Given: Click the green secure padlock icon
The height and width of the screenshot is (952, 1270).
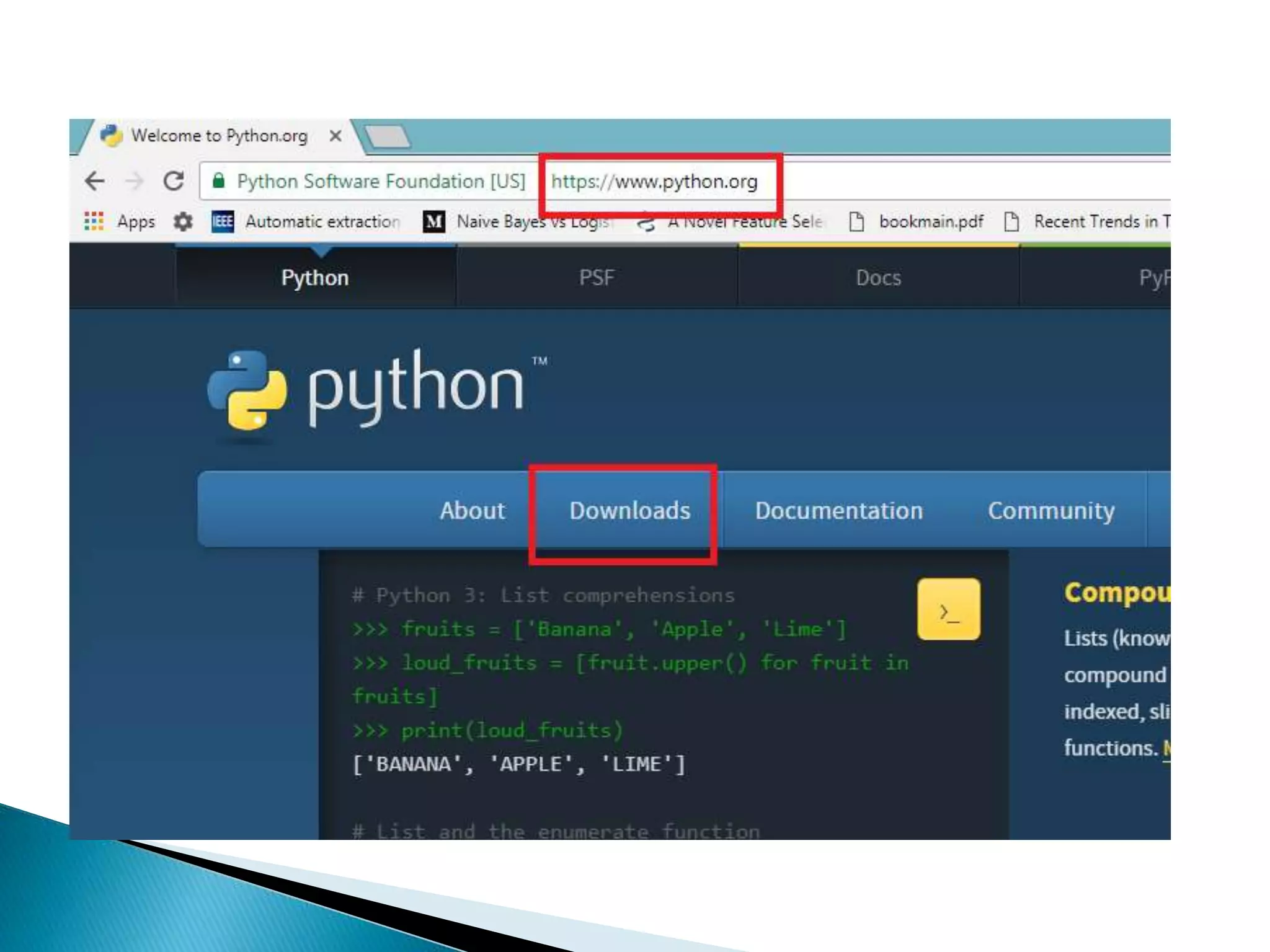Looking at the screenshot, I should [x=218, y=181].
